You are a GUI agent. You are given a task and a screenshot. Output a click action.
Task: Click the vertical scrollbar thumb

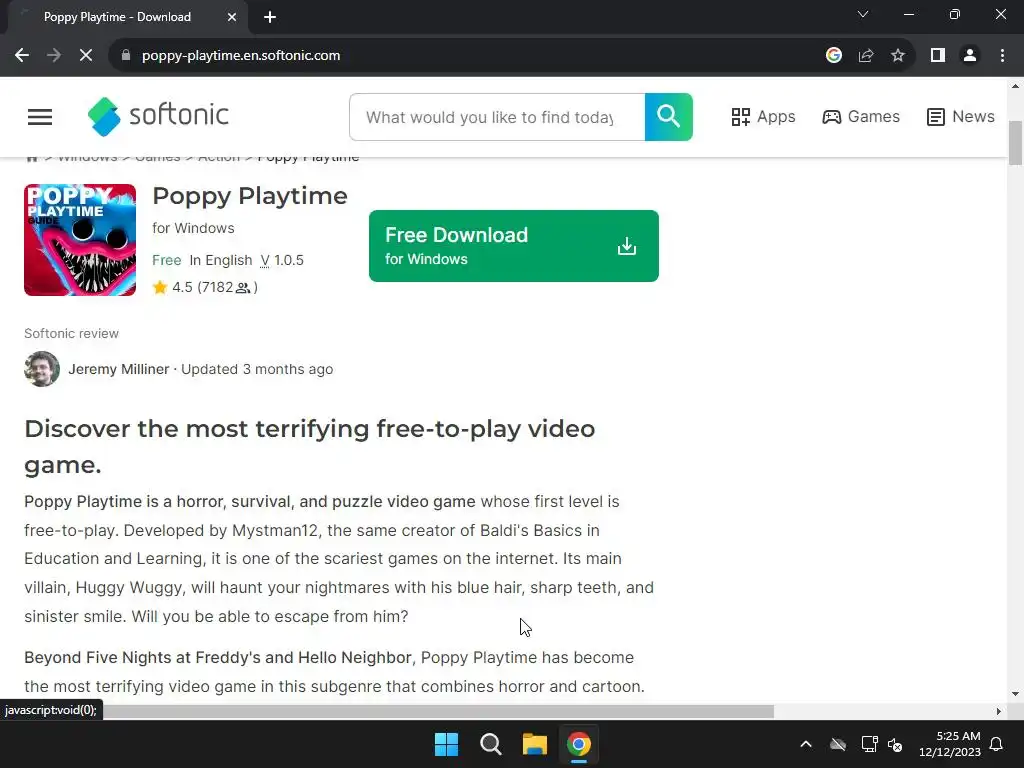[1015, 143]
